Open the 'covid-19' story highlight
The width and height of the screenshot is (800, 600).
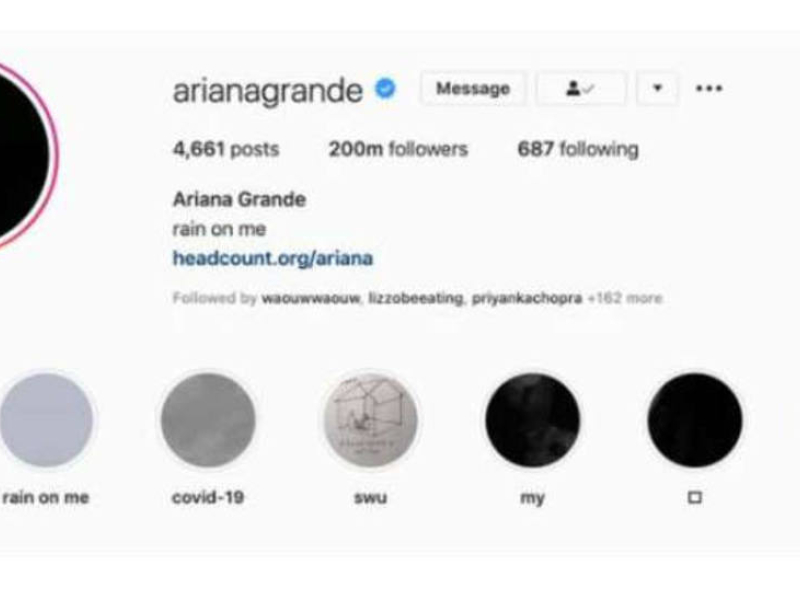coord(208,420)
